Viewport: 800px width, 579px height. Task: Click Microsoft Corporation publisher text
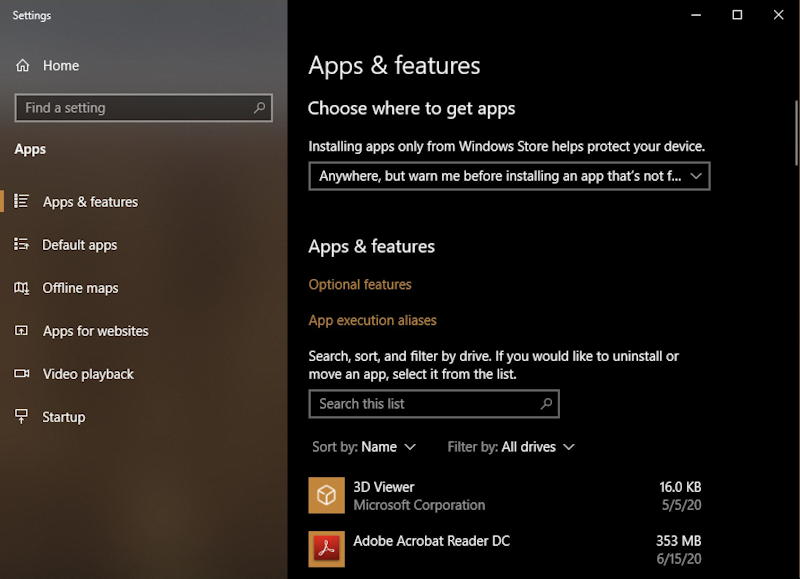click(x=419, y=505)
